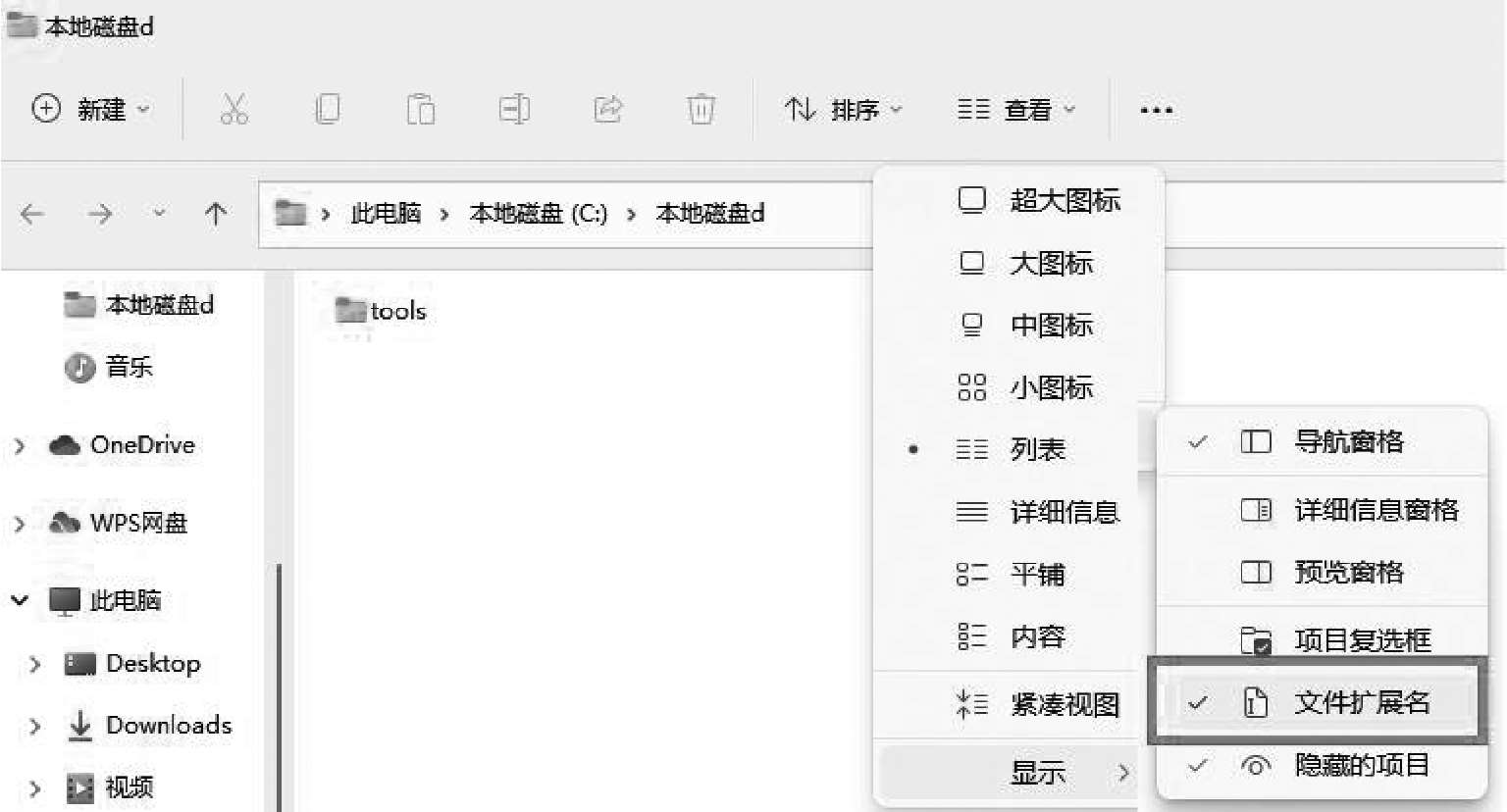Open the 显示 submenu

[1010, 773]
